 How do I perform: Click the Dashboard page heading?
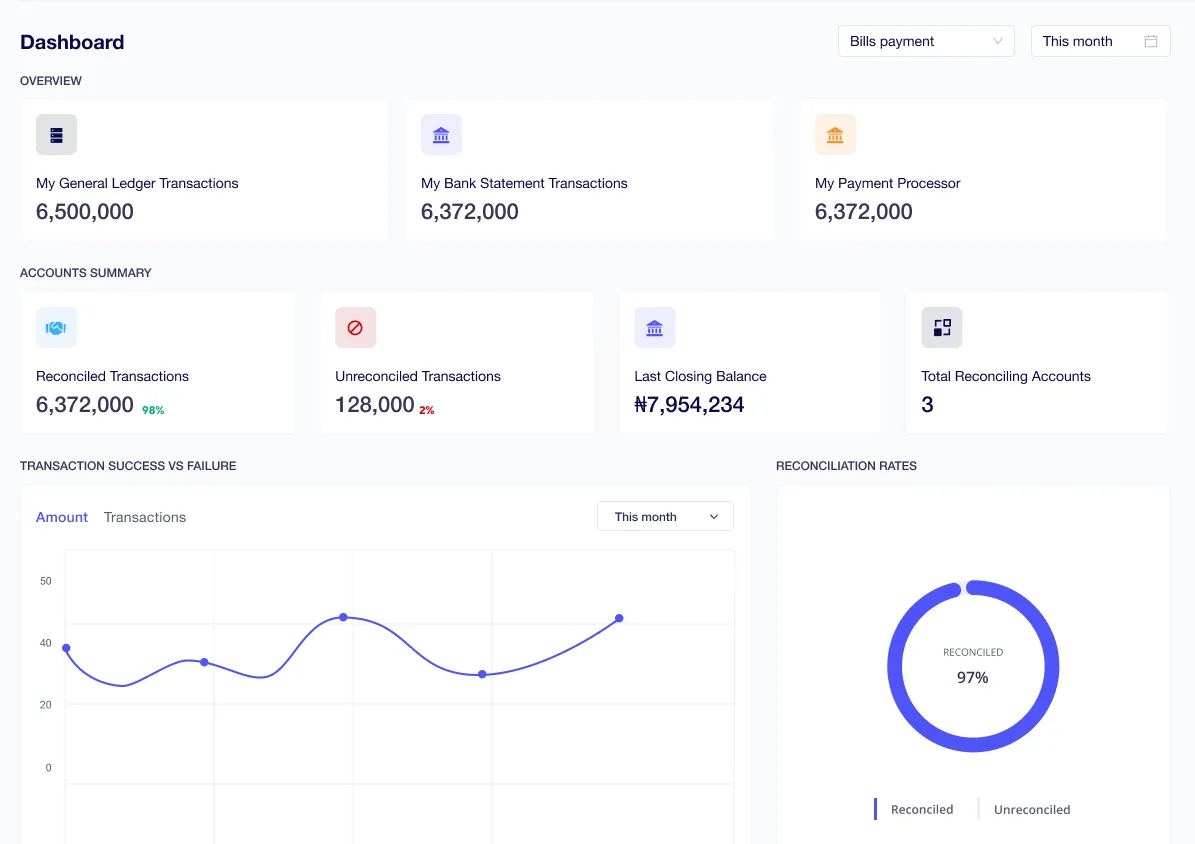(x=72, y=42)
